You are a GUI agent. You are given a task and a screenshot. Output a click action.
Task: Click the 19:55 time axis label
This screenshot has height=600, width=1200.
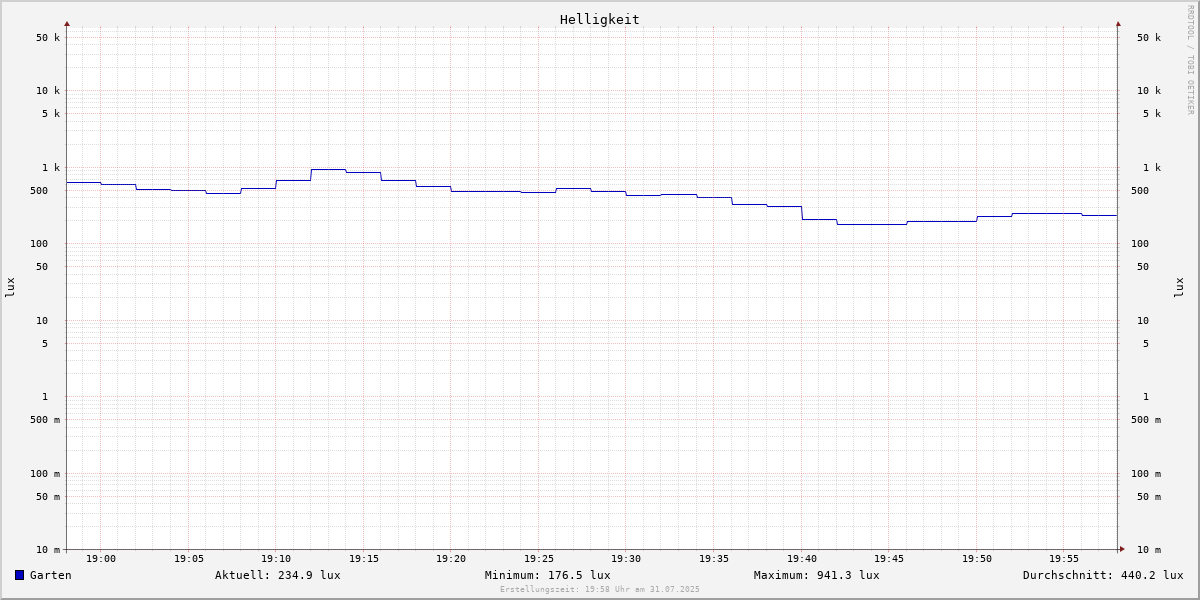tap(1064, 559)
